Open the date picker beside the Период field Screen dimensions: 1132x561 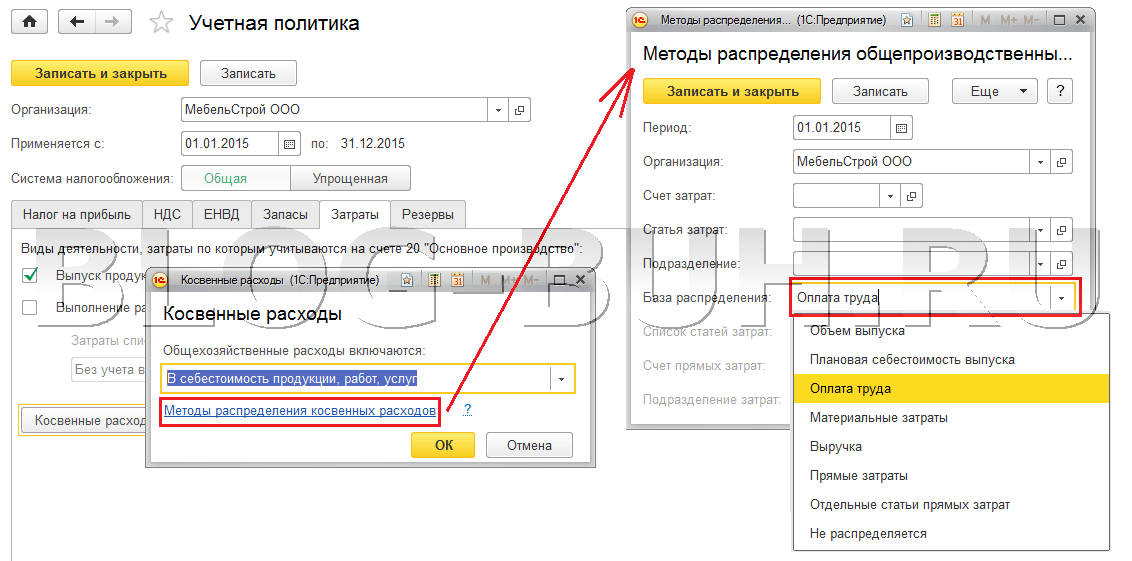pyautogui.click(x=901, y=128)
